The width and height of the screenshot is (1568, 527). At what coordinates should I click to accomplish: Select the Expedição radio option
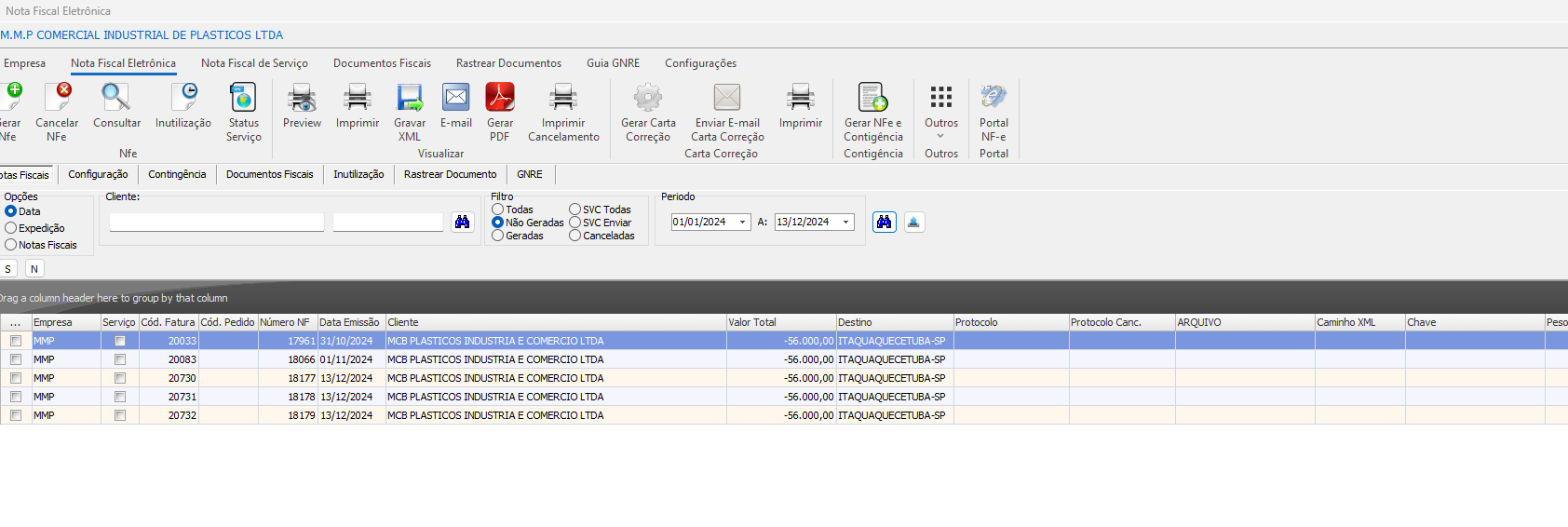point(11,228)
